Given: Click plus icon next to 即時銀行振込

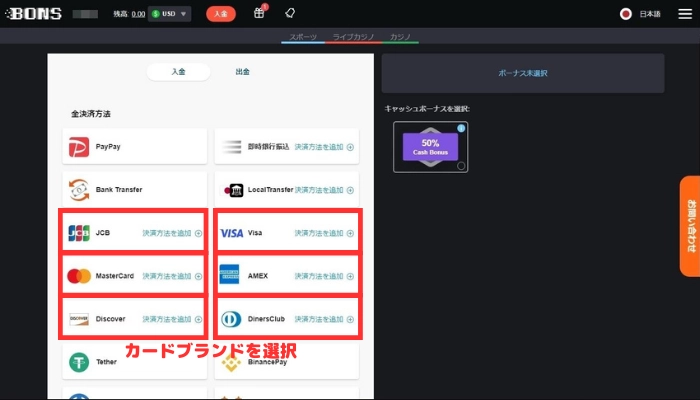Looking at the screenshot, I should (350, 147).
